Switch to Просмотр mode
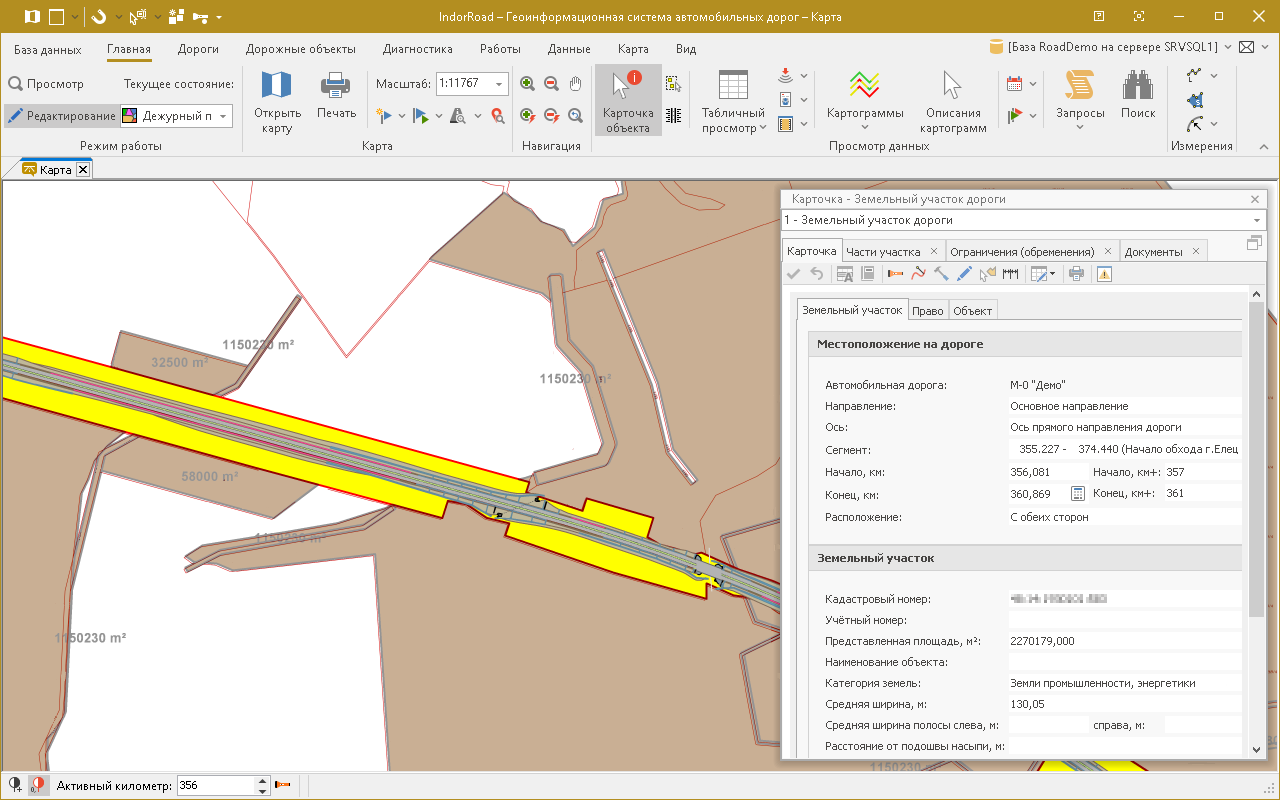Screen dimensions: 1280x800 tap(46, 85)
